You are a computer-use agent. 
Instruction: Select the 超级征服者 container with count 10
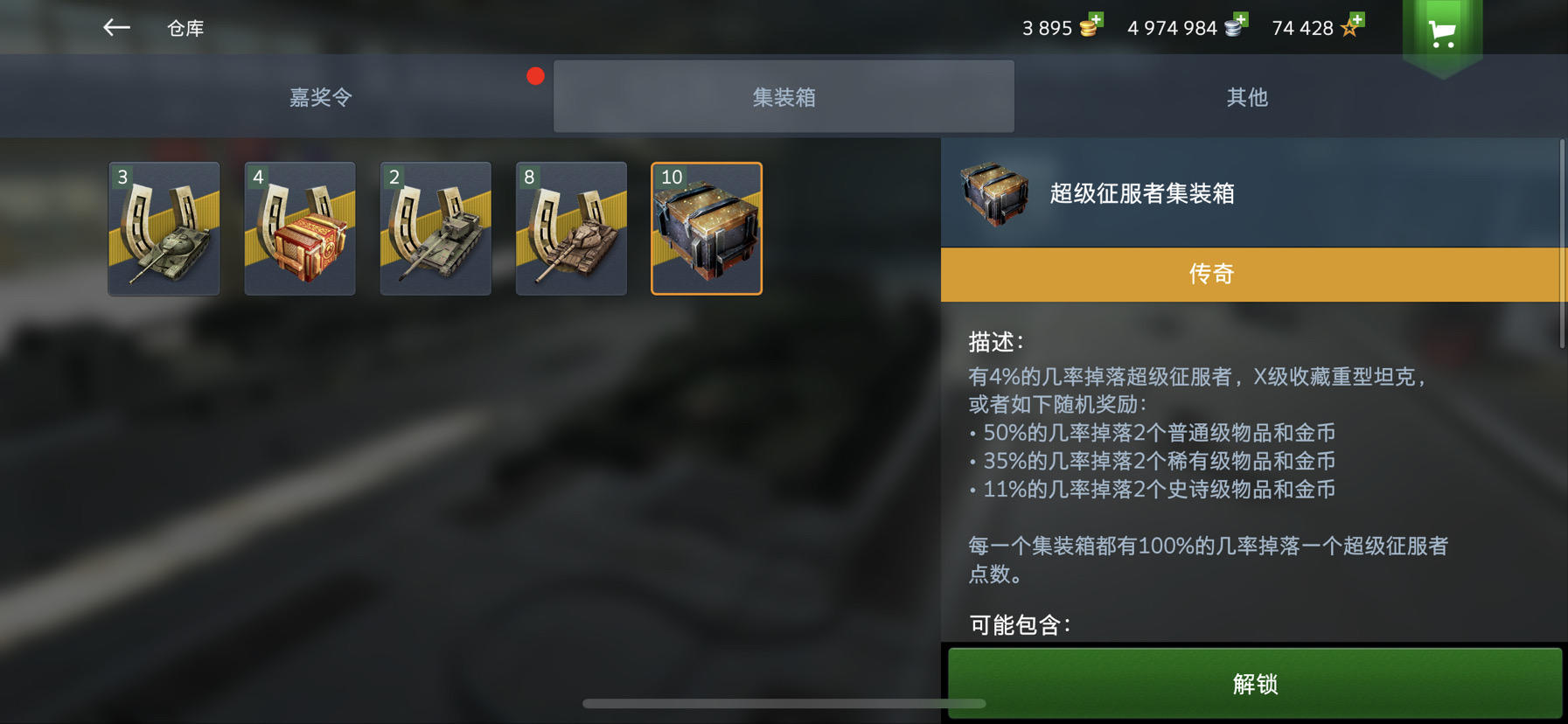pyautogui.click(x=707, y=228)
